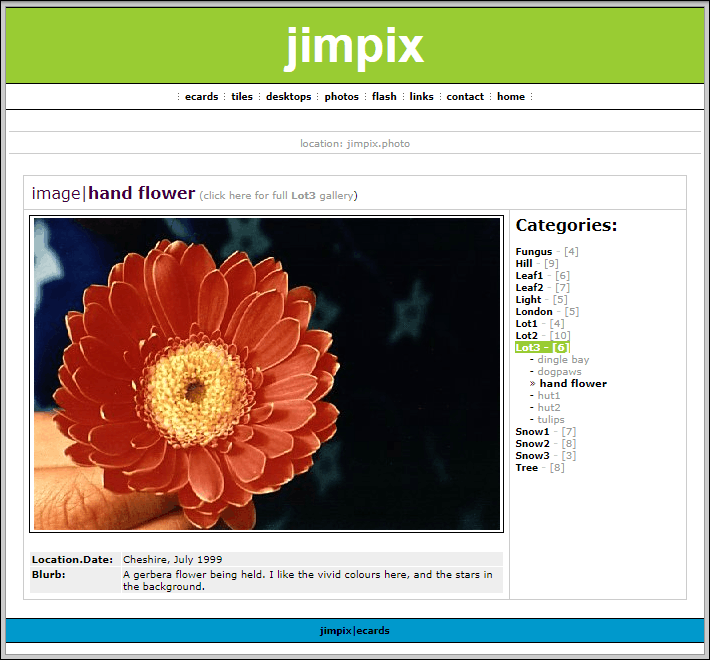Expand the Fungus category
710x660 pixels.
tap(533, 252)
